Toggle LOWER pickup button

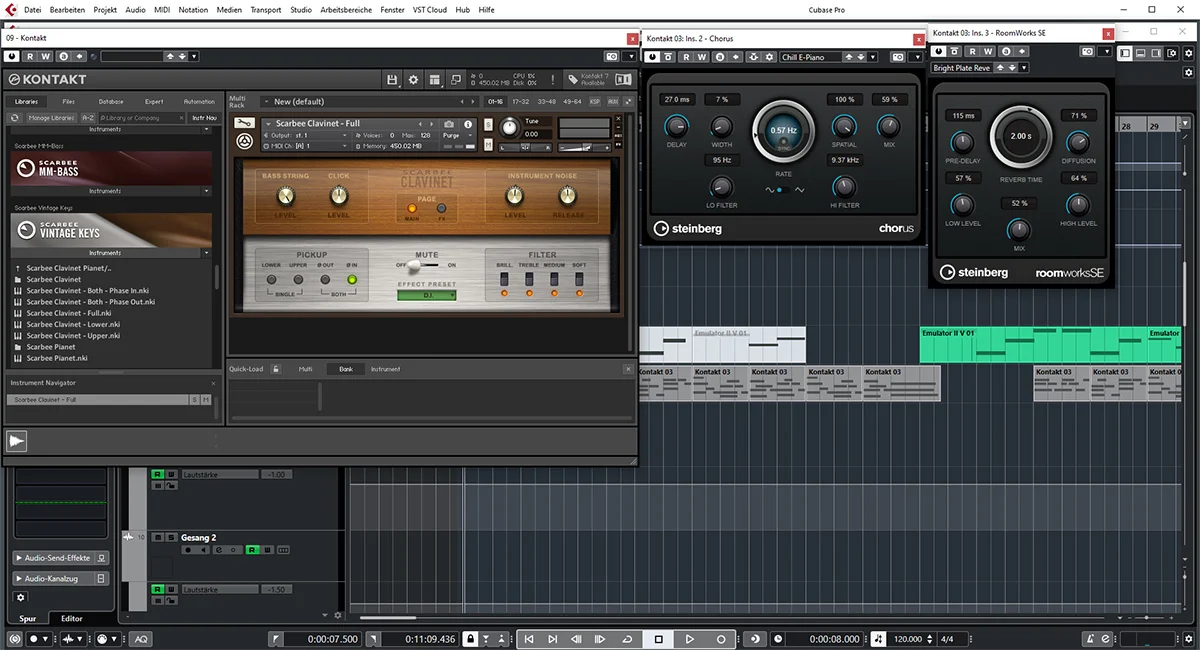click(271, 280)
